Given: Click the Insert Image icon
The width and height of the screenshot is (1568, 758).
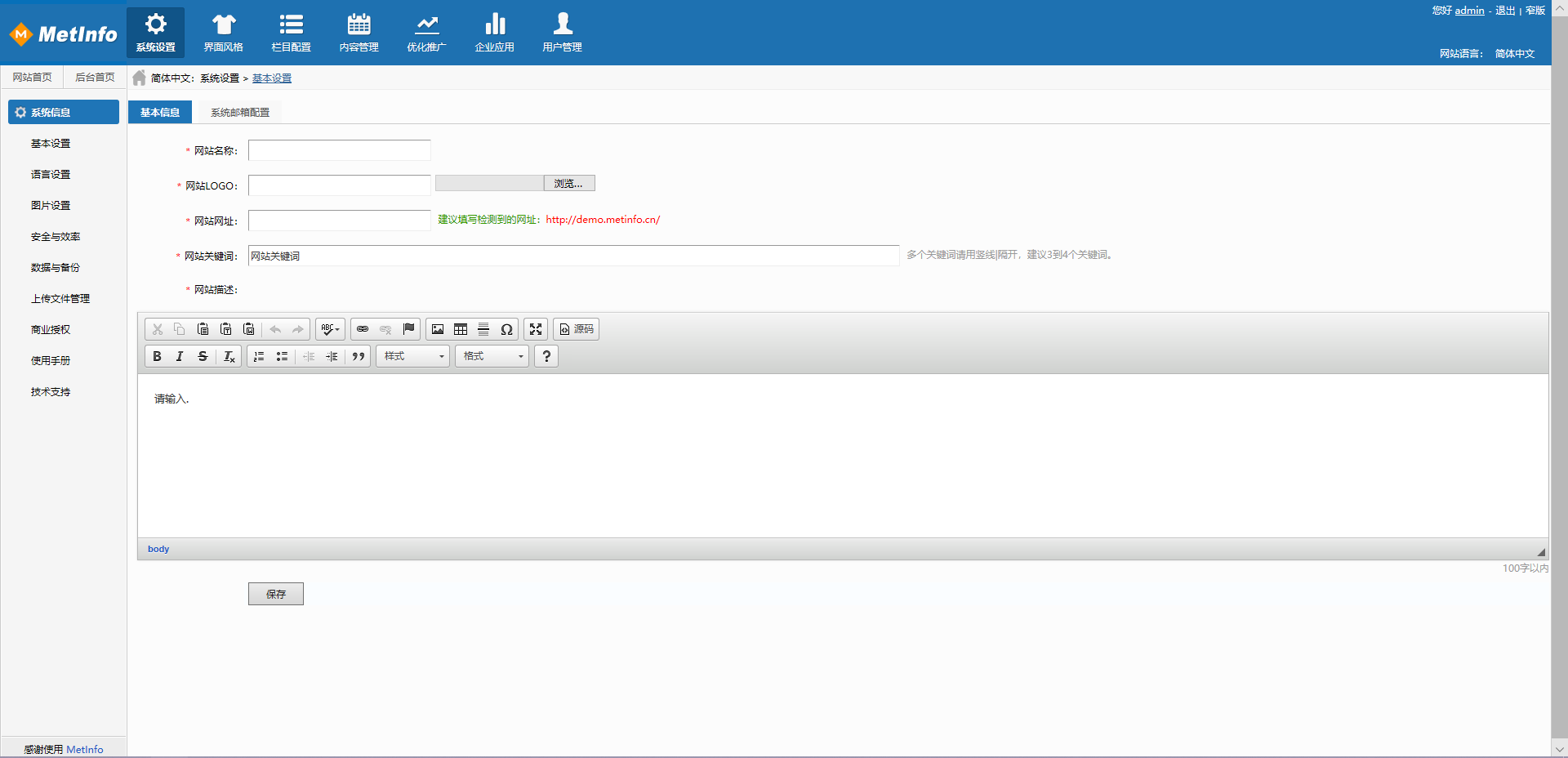Looking at the screenshot, I should [x=438, y=329].
